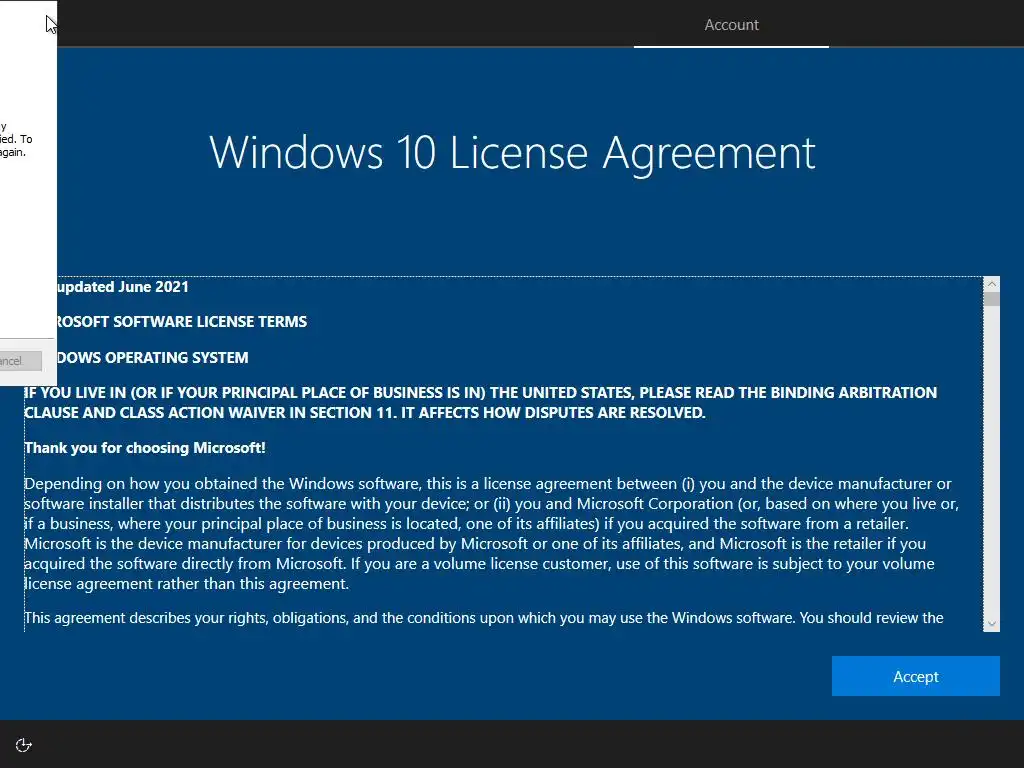1024x768 pixels.
Task: Click the license scrollbar up arrow
Action: (991, 284)
